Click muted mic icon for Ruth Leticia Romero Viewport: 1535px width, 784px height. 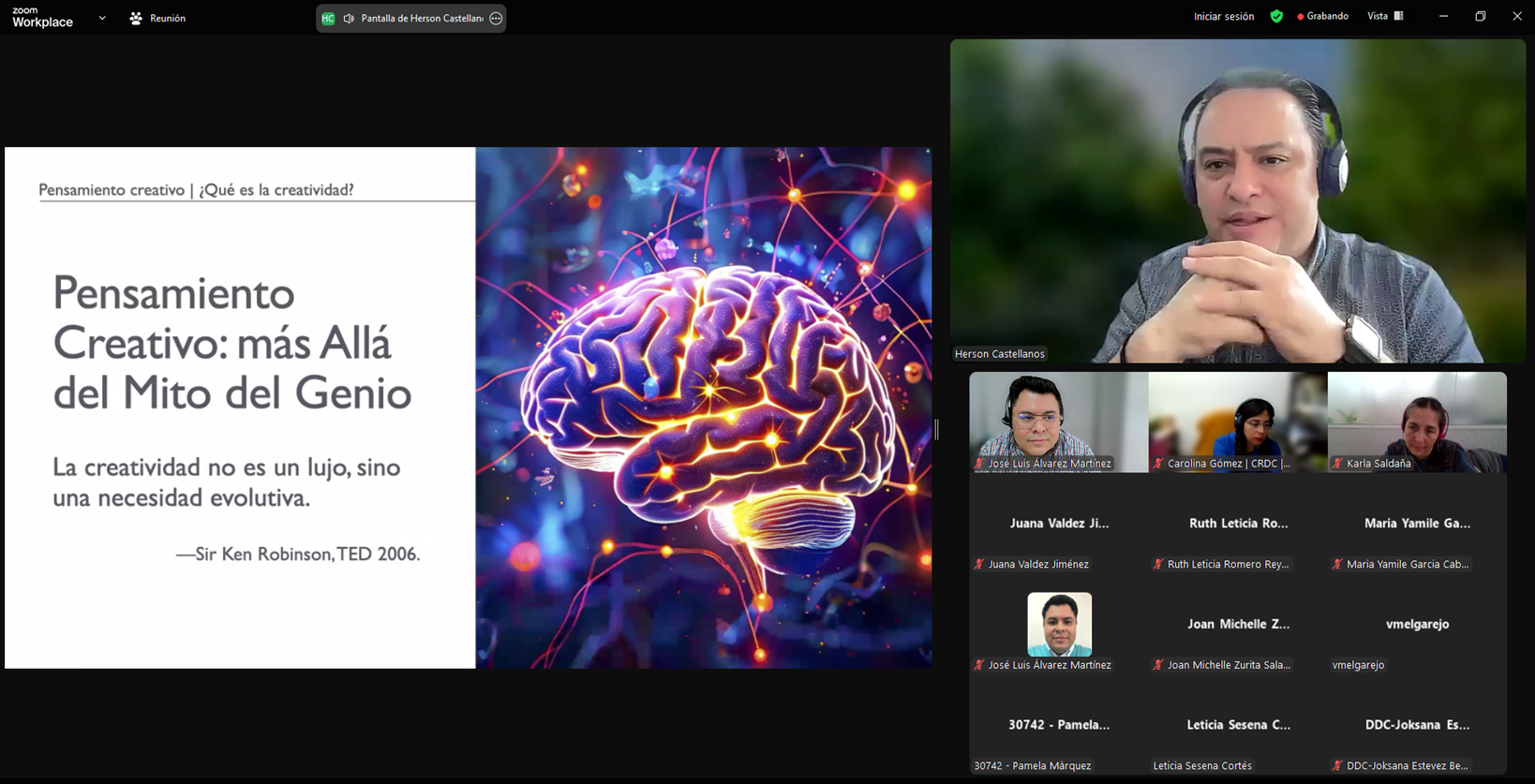tap(1158, 564)
